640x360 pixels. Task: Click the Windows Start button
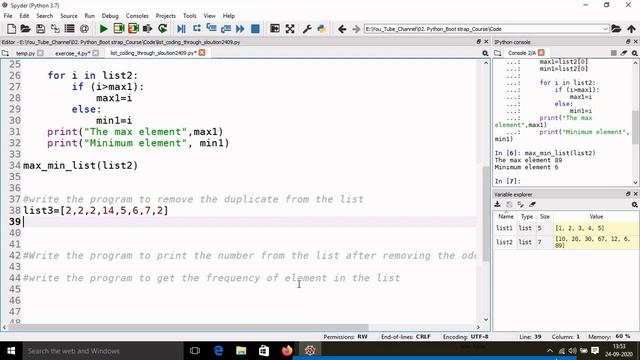[11, 351]
